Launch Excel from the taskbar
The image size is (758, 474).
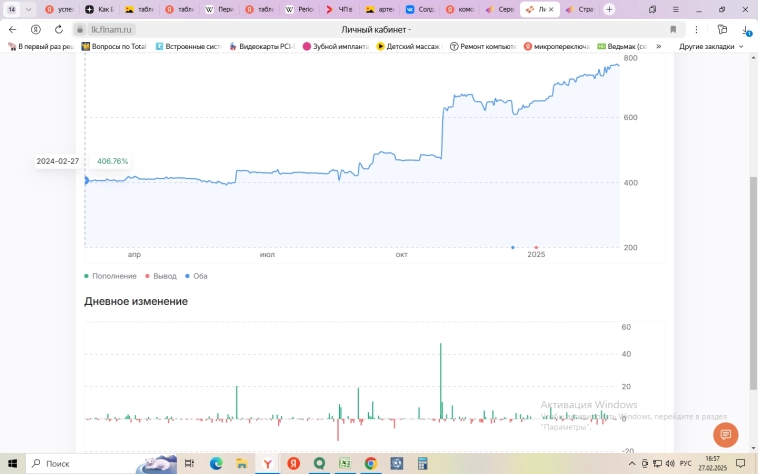344,464
